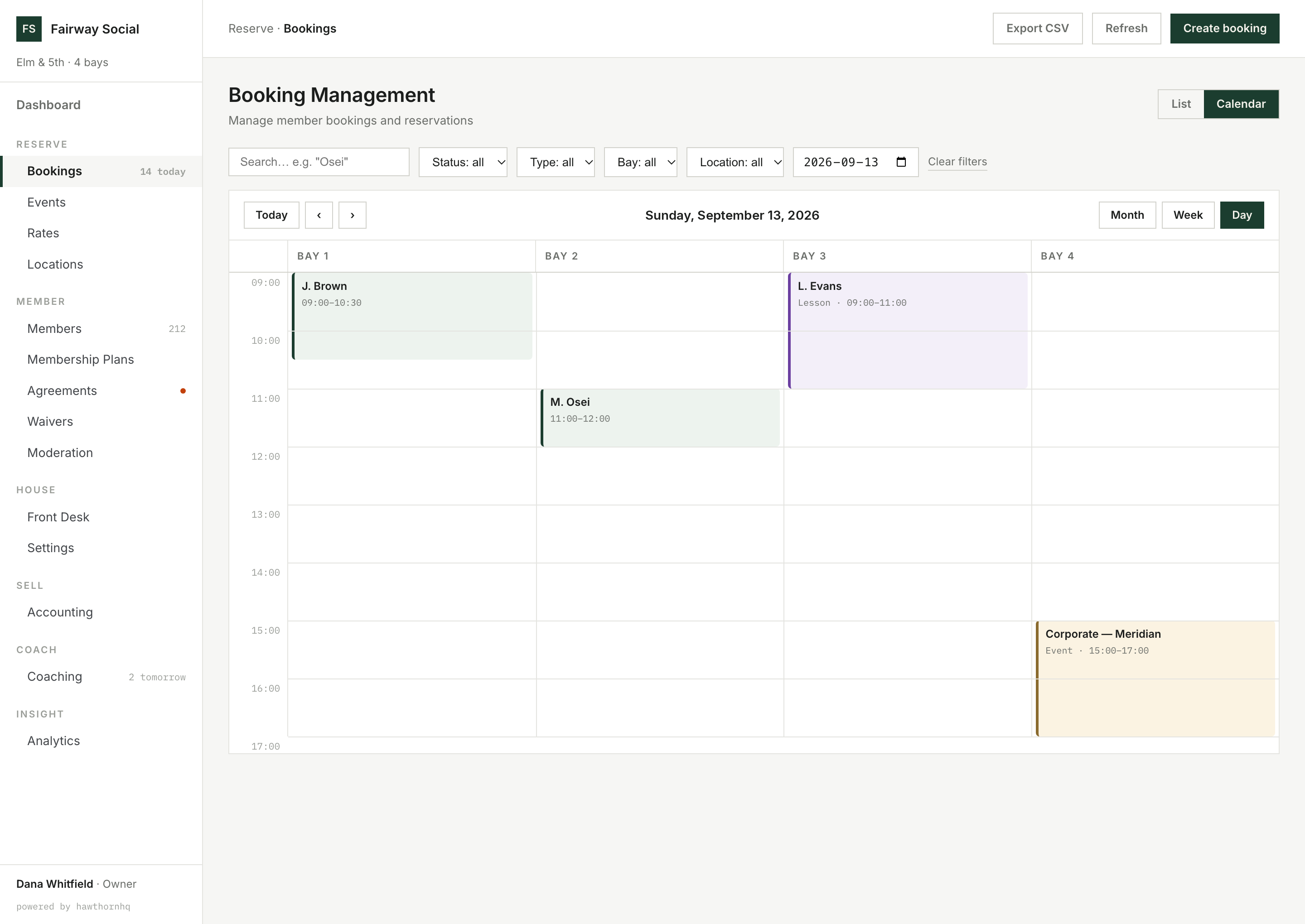The height and width of the screenshot is (924, 1305).
Task: Click the 2026-09-13 date field
Action: (855, 162)
